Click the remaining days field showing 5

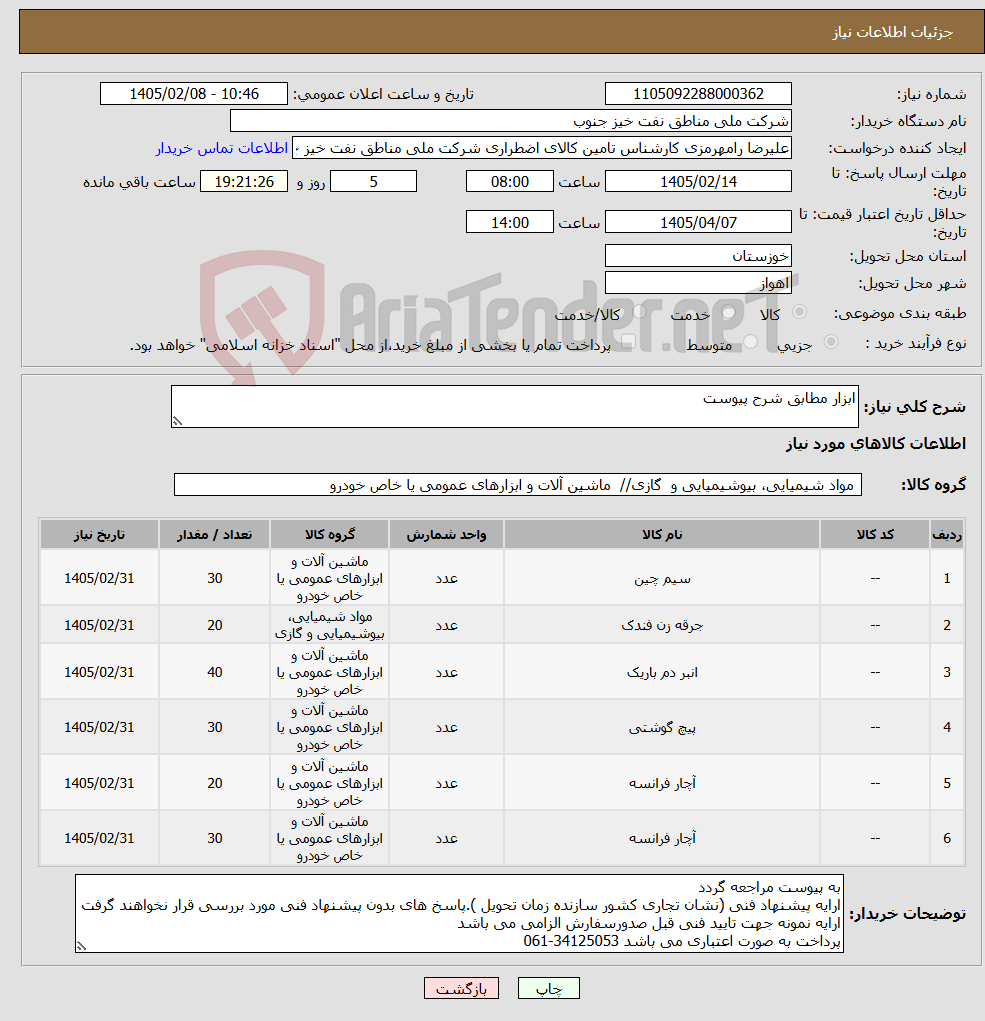click(373, 182)
